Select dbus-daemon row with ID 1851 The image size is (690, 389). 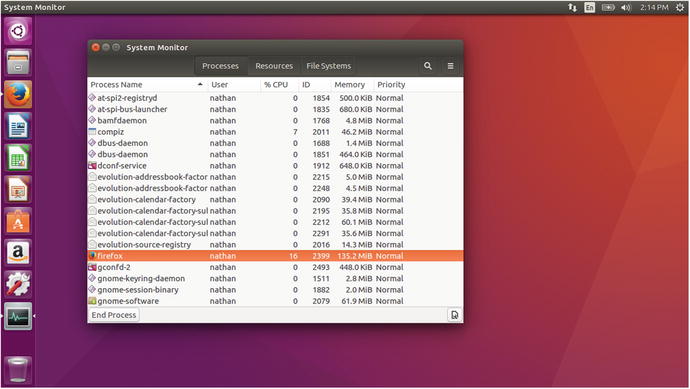point(275,154)
